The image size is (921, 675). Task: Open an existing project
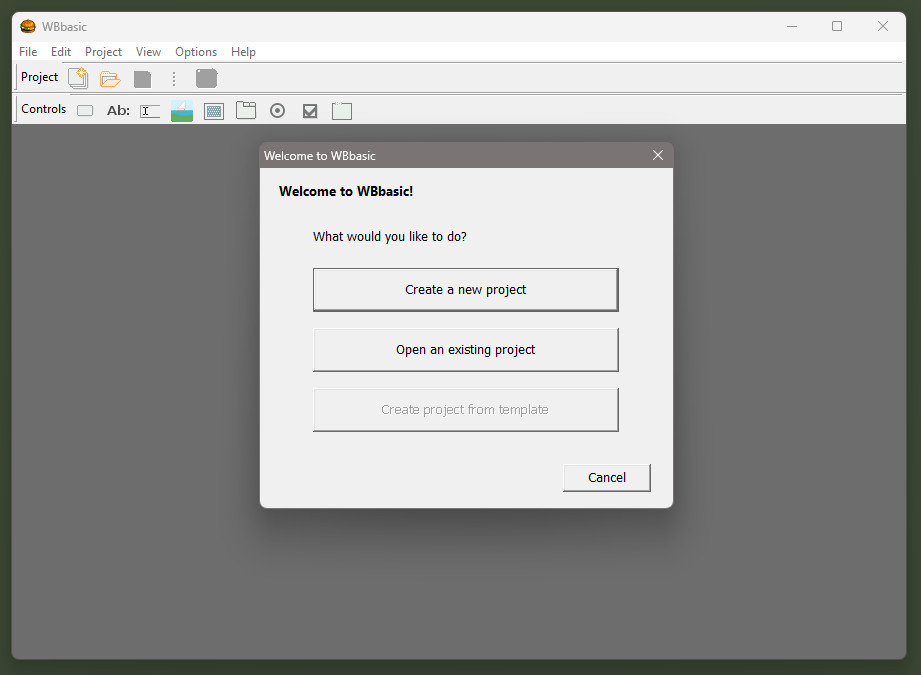(x=465, y=349)
